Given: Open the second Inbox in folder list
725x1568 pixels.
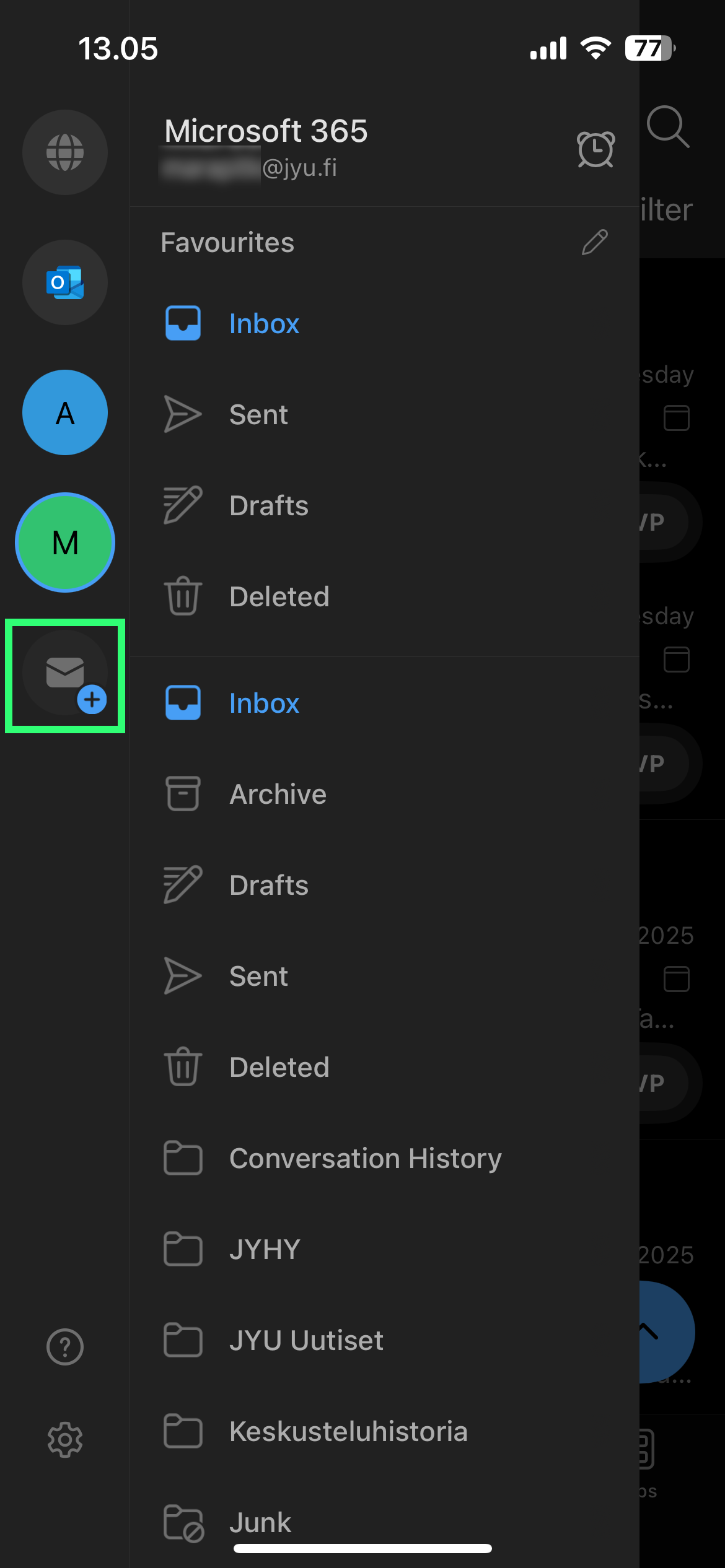Looking at the screenshot, I should click(x=384, y=703).
